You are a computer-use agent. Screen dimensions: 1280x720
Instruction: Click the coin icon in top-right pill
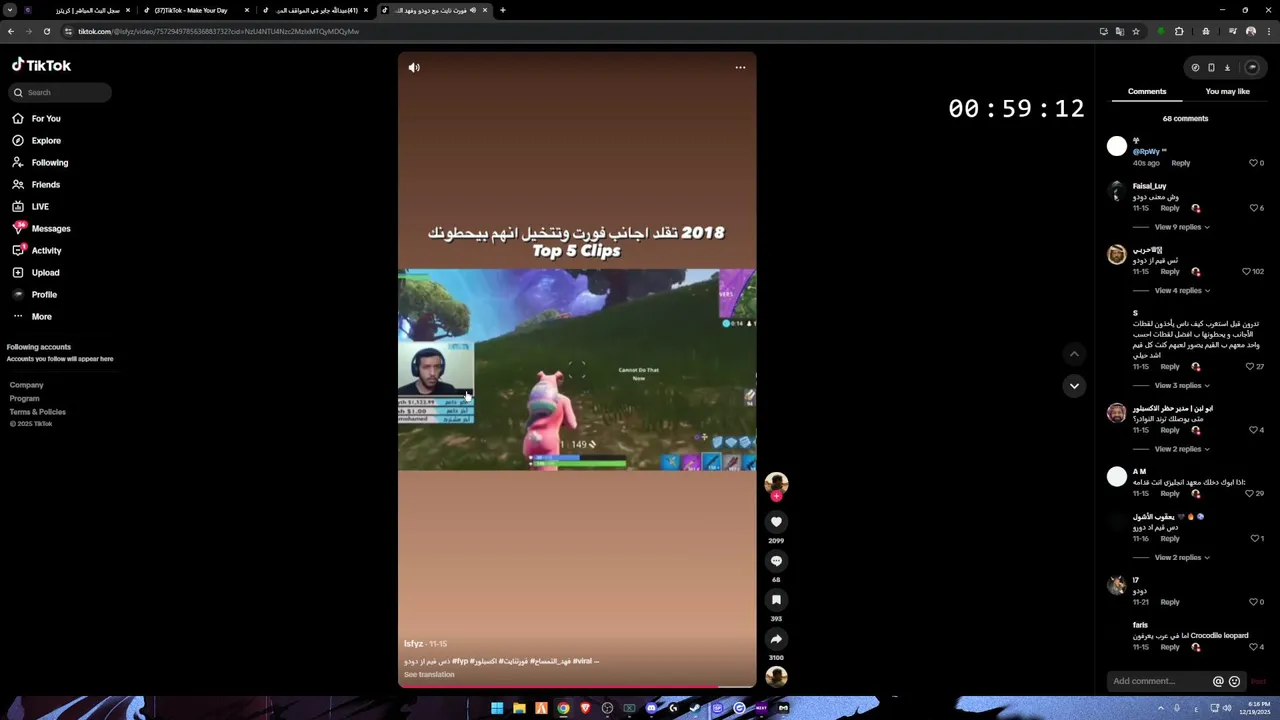coord(1195,68)
